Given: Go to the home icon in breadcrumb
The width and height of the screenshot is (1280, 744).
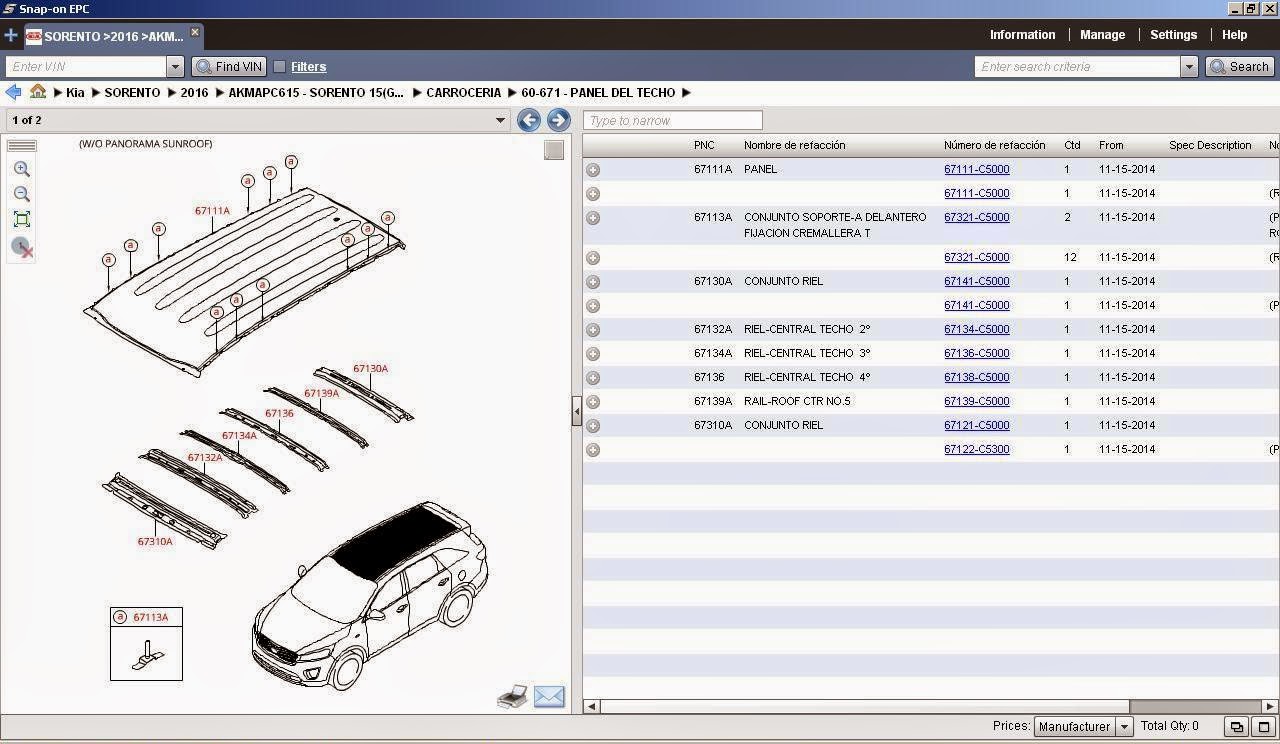Looking at the screenshot, I should point(38,92).
